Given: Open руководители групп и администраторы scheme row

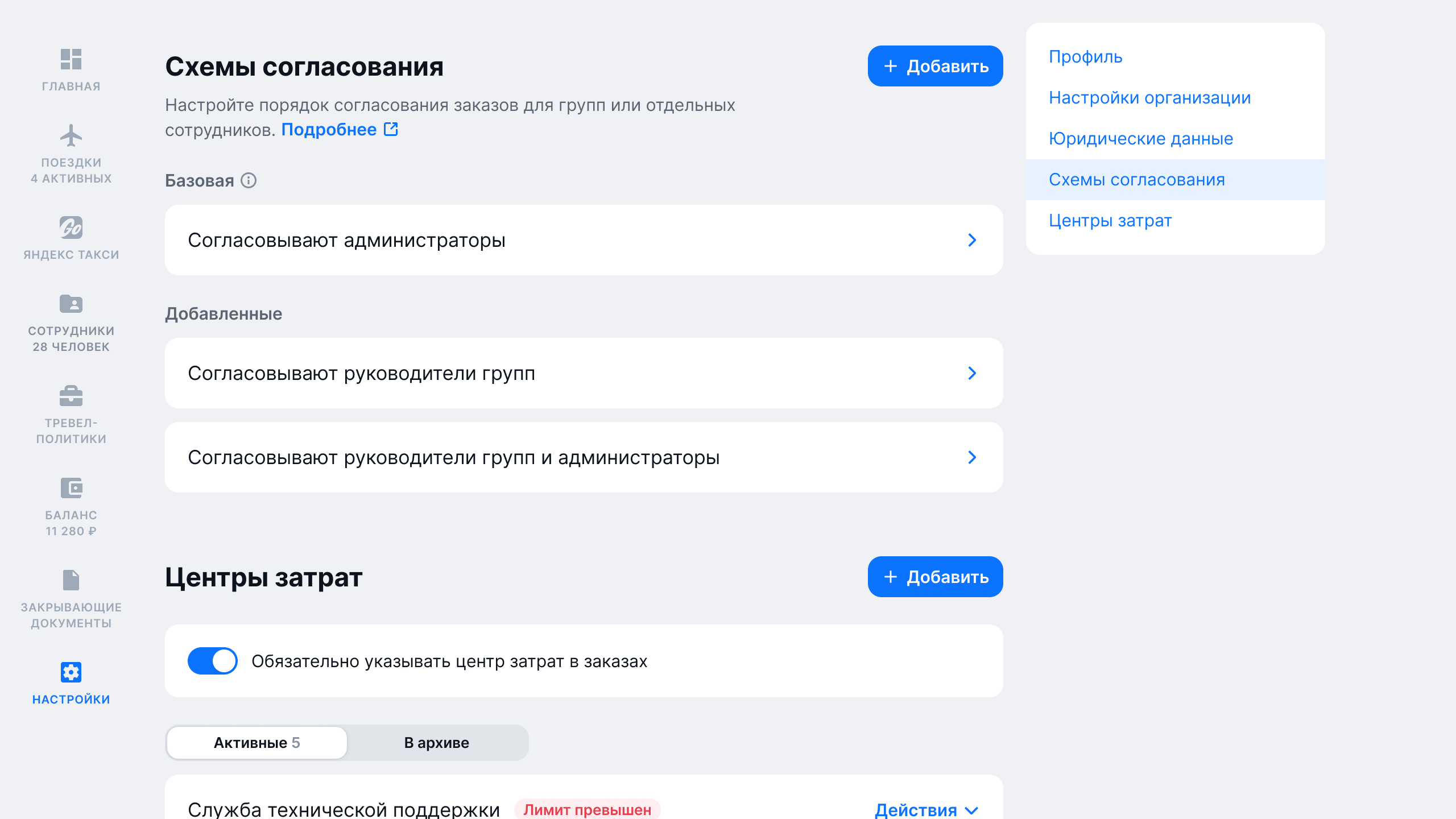Looking at the screenshot, I should [x=584, y=457].
